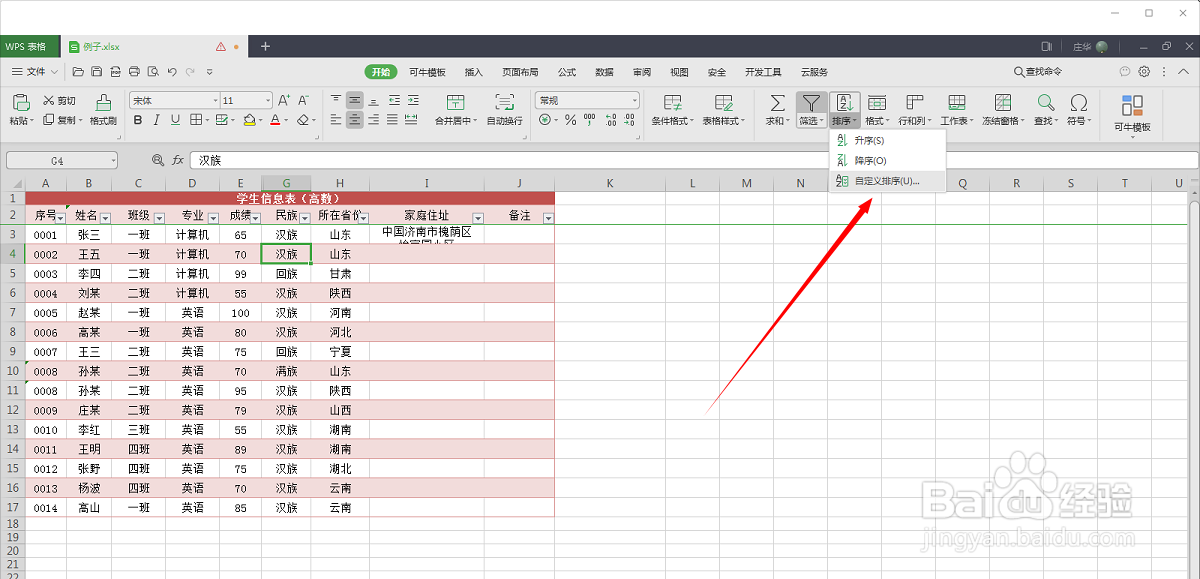Switch to the 插入 ribbon tab
This screenshot has height=579, width=1200.
473,72
